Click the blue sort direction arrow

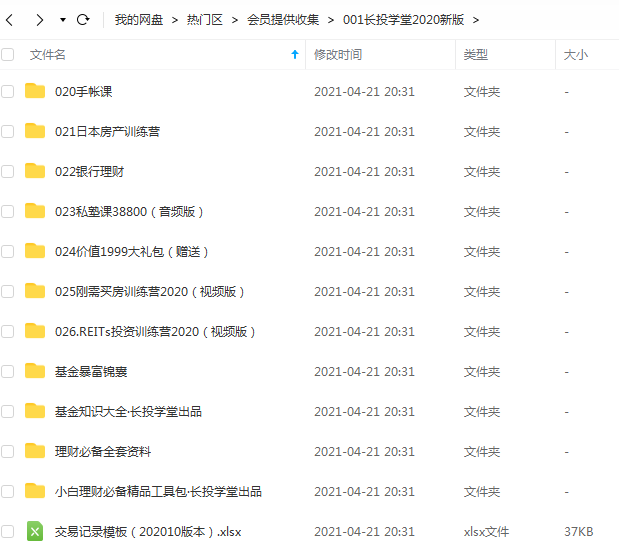point(295,54)
